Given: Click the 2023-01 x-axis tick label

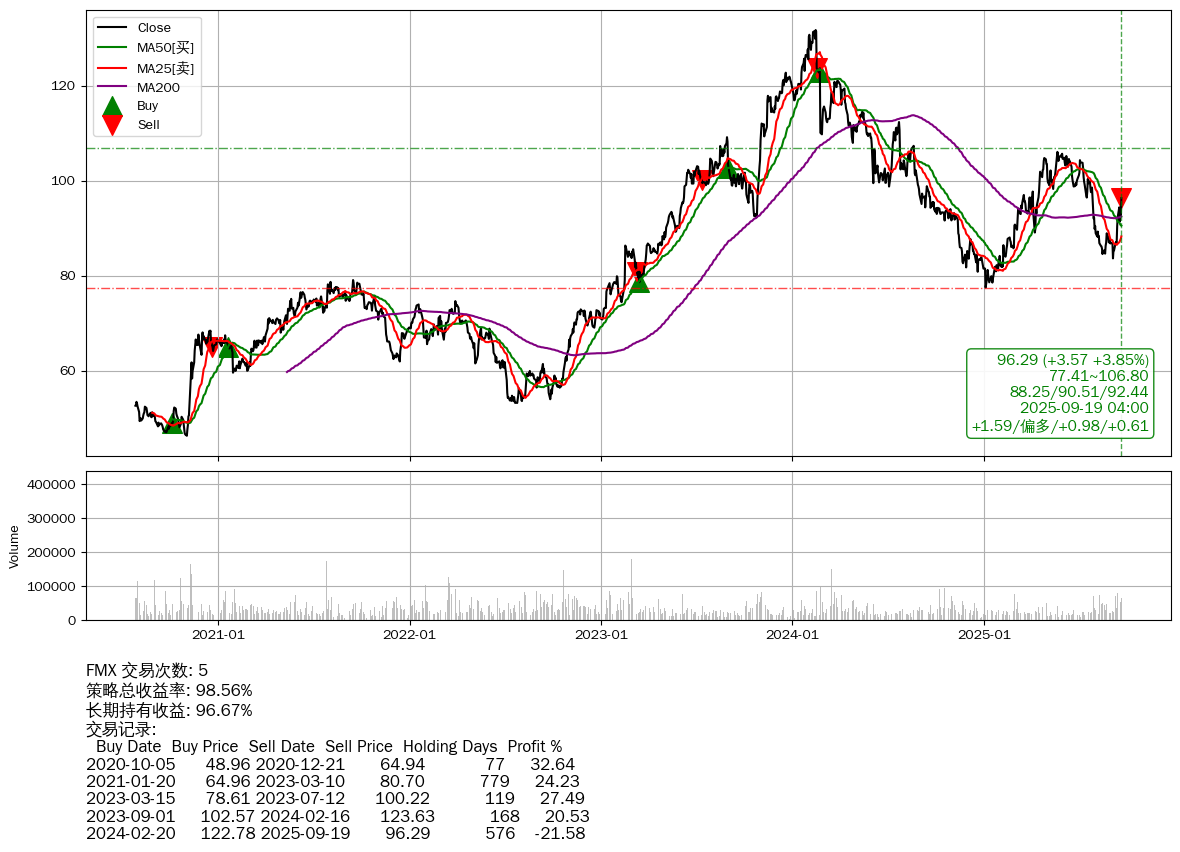Looking at the screenshot, I should pos(601,634).
